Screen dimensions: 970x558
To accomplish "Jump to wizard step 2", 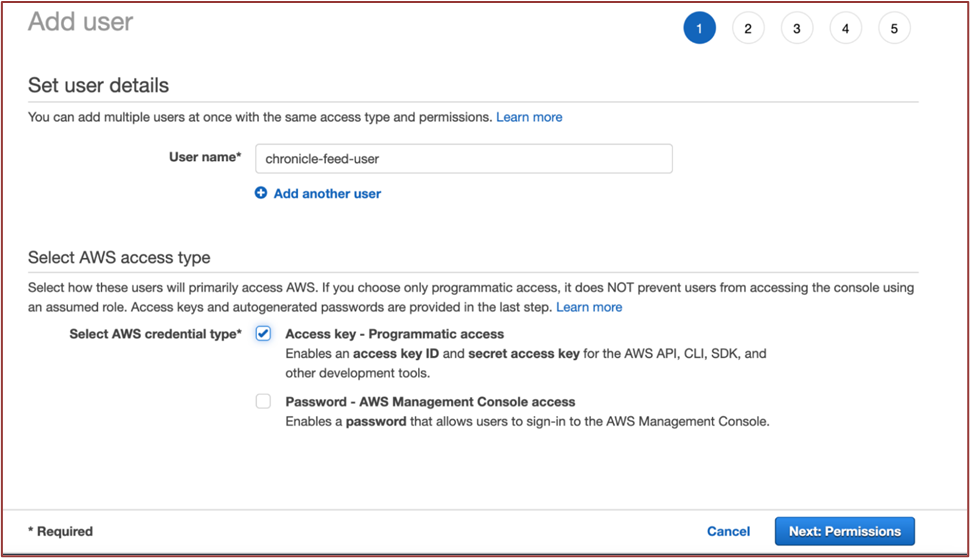I will [x=749, y=28].
